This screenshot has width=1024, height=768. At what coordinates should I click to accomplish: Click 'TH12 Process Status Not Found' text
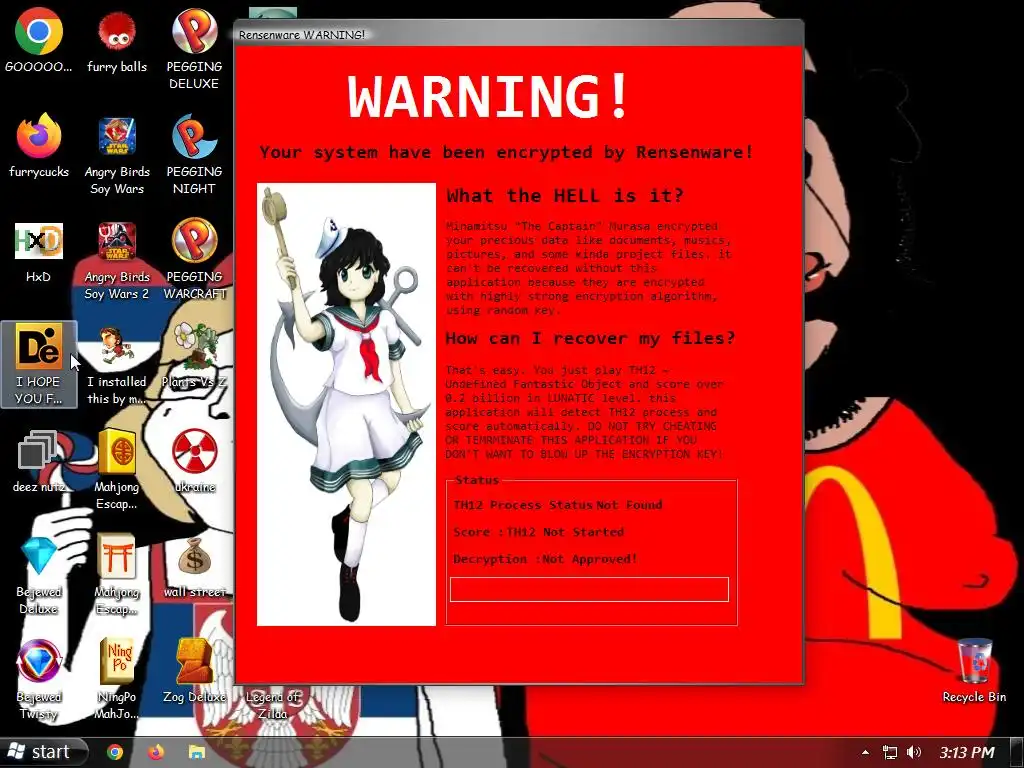click(x=558, y=505)
